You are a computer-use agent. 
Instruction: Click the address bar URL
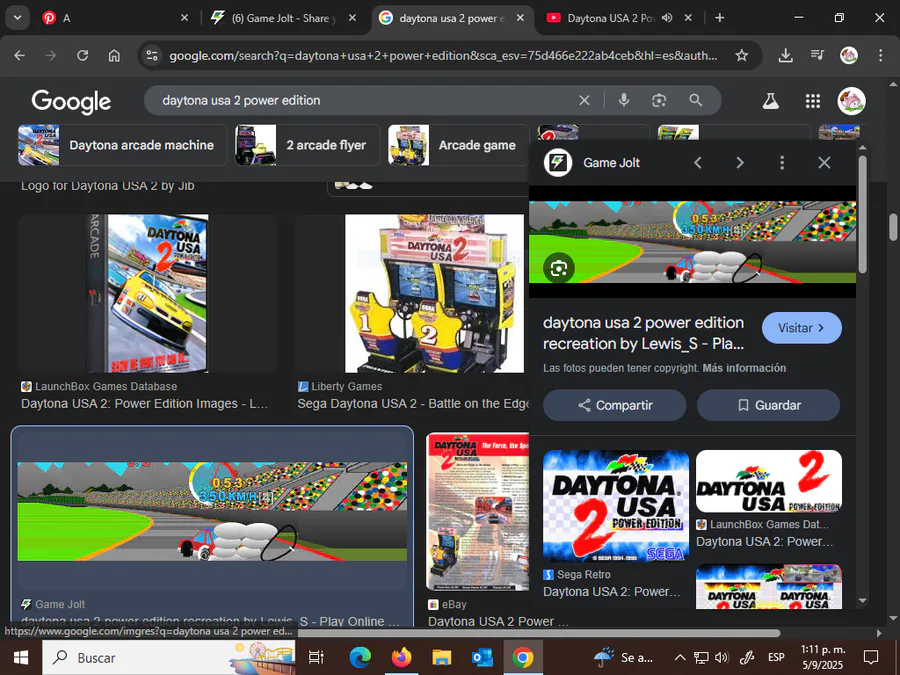(x=443, y=56)
